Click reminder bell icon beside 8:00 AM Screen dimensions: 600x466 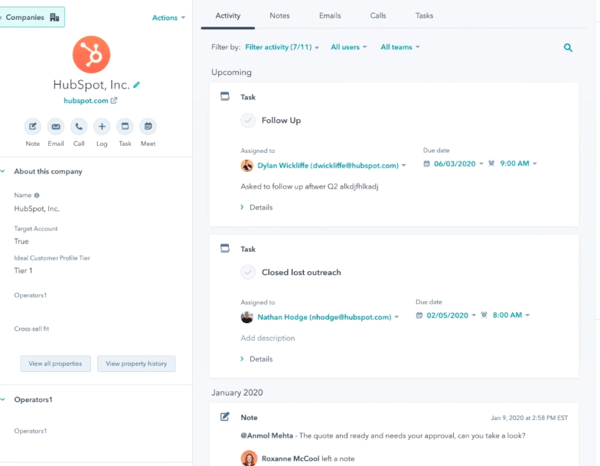pos(484,315)
